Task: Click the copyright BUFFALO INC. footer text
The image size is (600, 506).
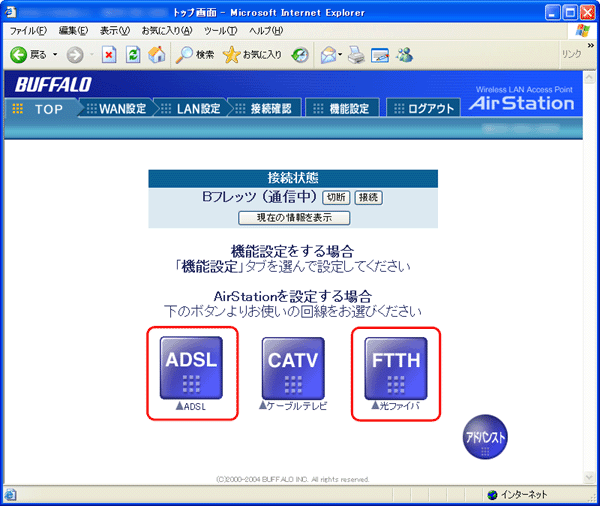Action: (293, 479)
